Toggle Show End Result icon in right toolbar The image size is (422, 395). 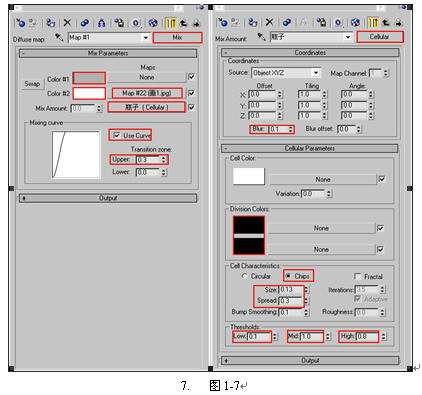[x=373, y=22]
